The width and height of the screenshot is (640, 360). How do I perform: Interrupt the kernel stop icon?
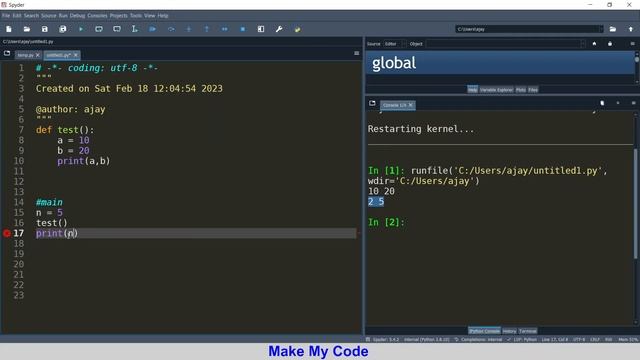[618, 103]
